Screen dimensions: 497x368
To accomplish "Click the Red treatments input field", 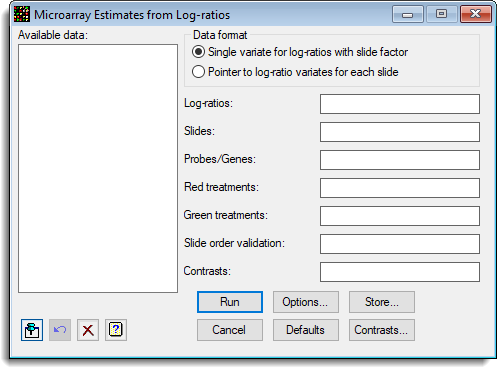I will (x=400, y=188).
